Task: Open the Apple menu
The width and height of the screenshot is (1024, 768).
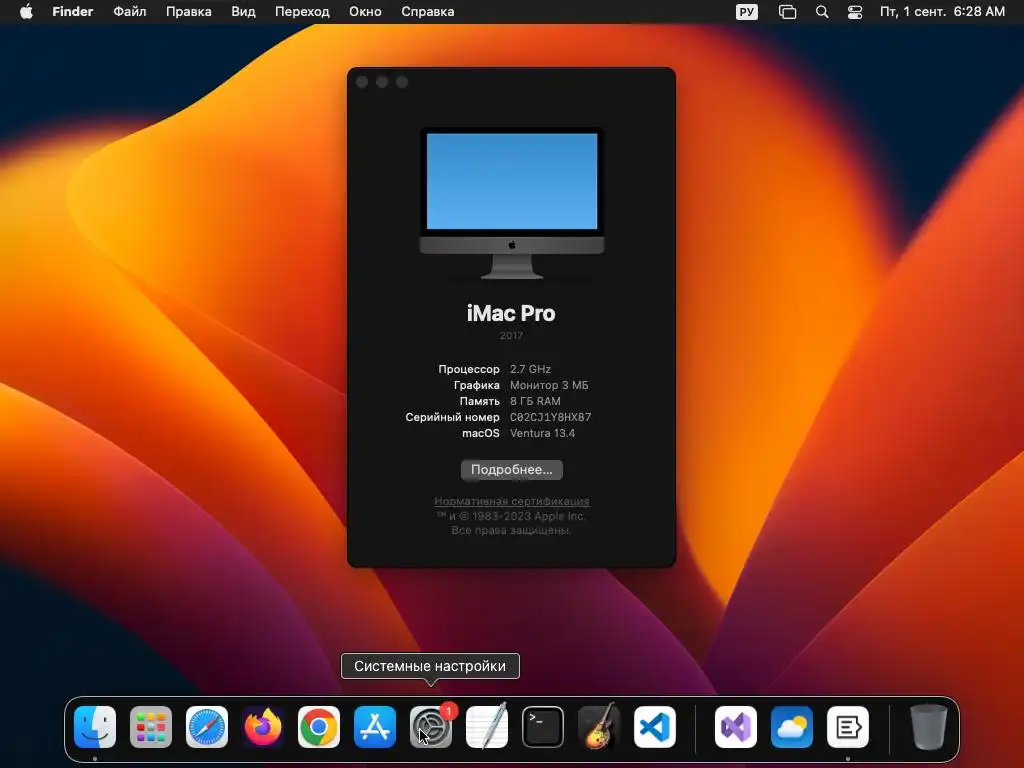Action: point(26,12)
